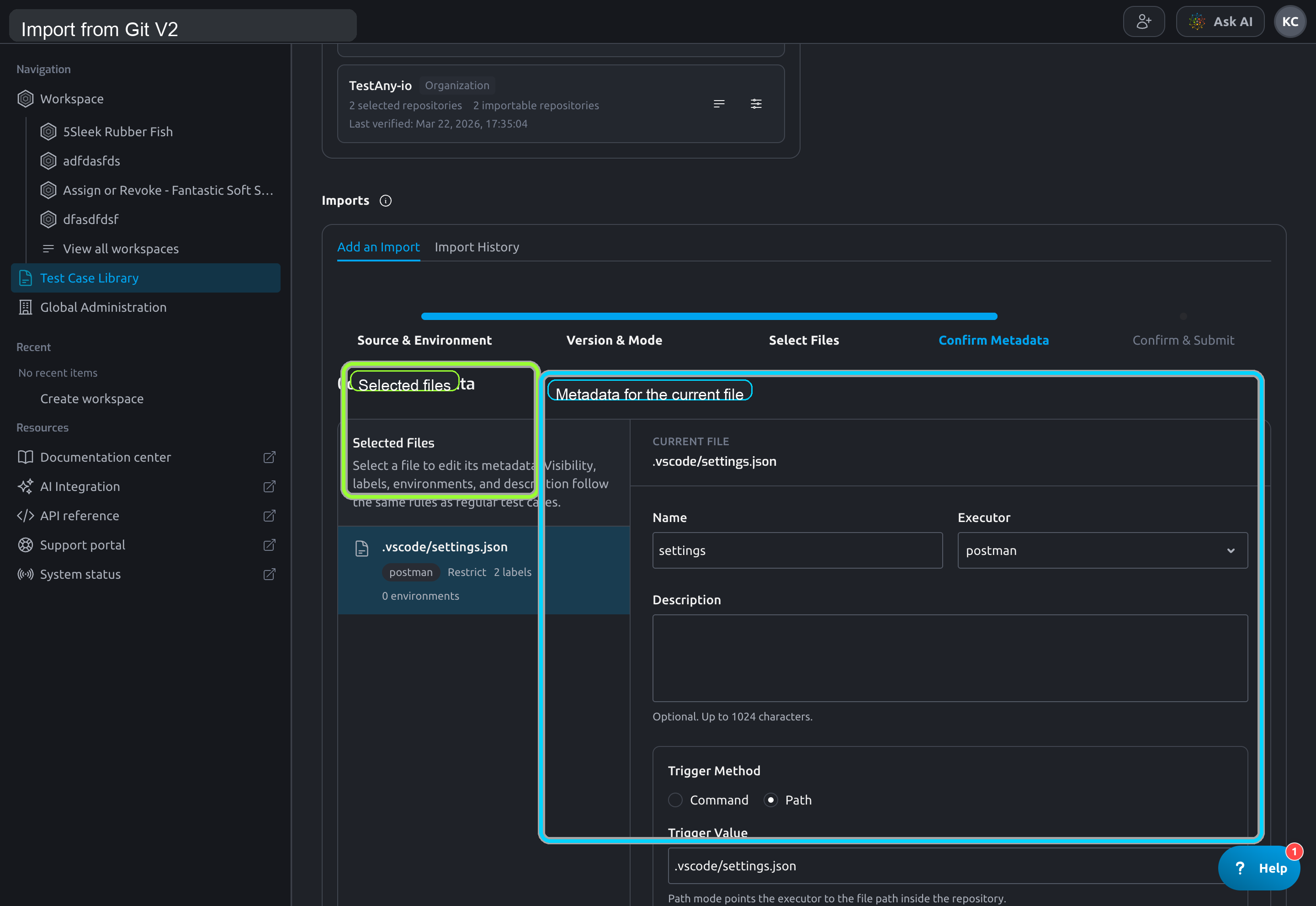Open System status page
The width and height of the screenshot is (1316, 906).
(80, 574)
